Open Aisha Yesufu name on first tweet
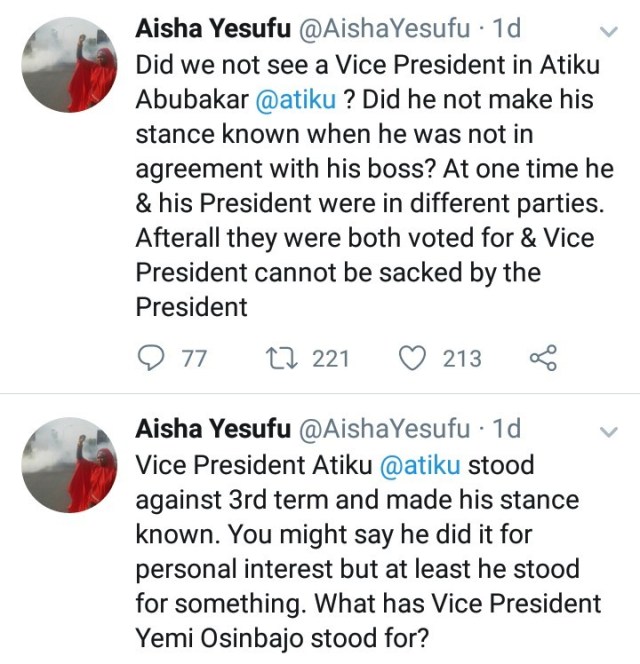This screenshot has width=640, height=664. point(207,29)
